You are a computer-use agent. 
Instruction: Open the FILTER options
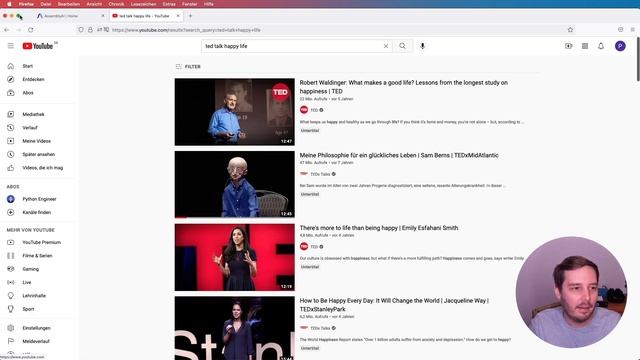pyautogui.click(x=188, y=67)
